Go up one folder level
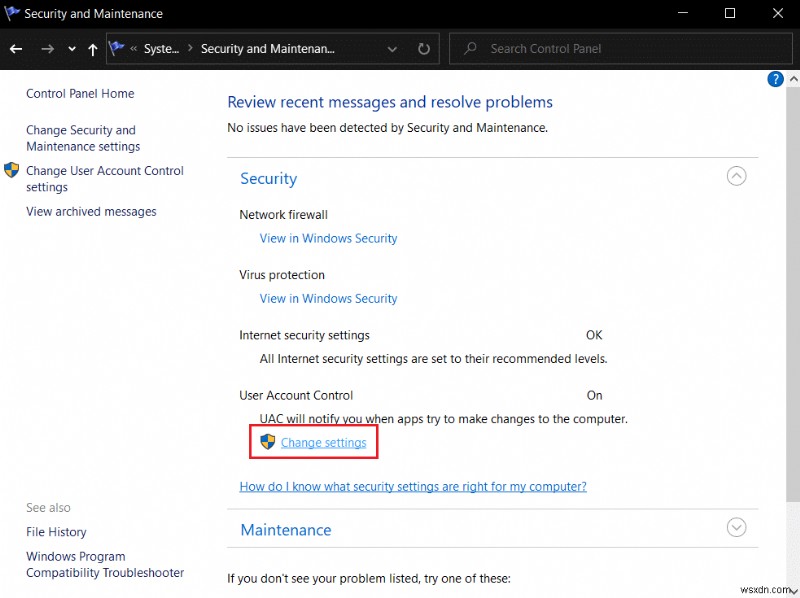This screenshot has width=800, height=598. click(93, 48)
